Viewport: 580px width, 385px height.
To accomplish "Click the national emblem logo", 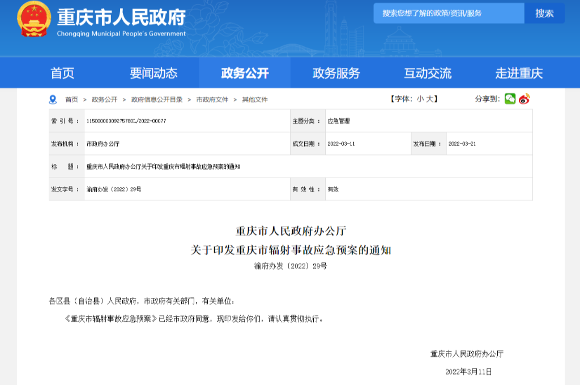I will [34, 19].
